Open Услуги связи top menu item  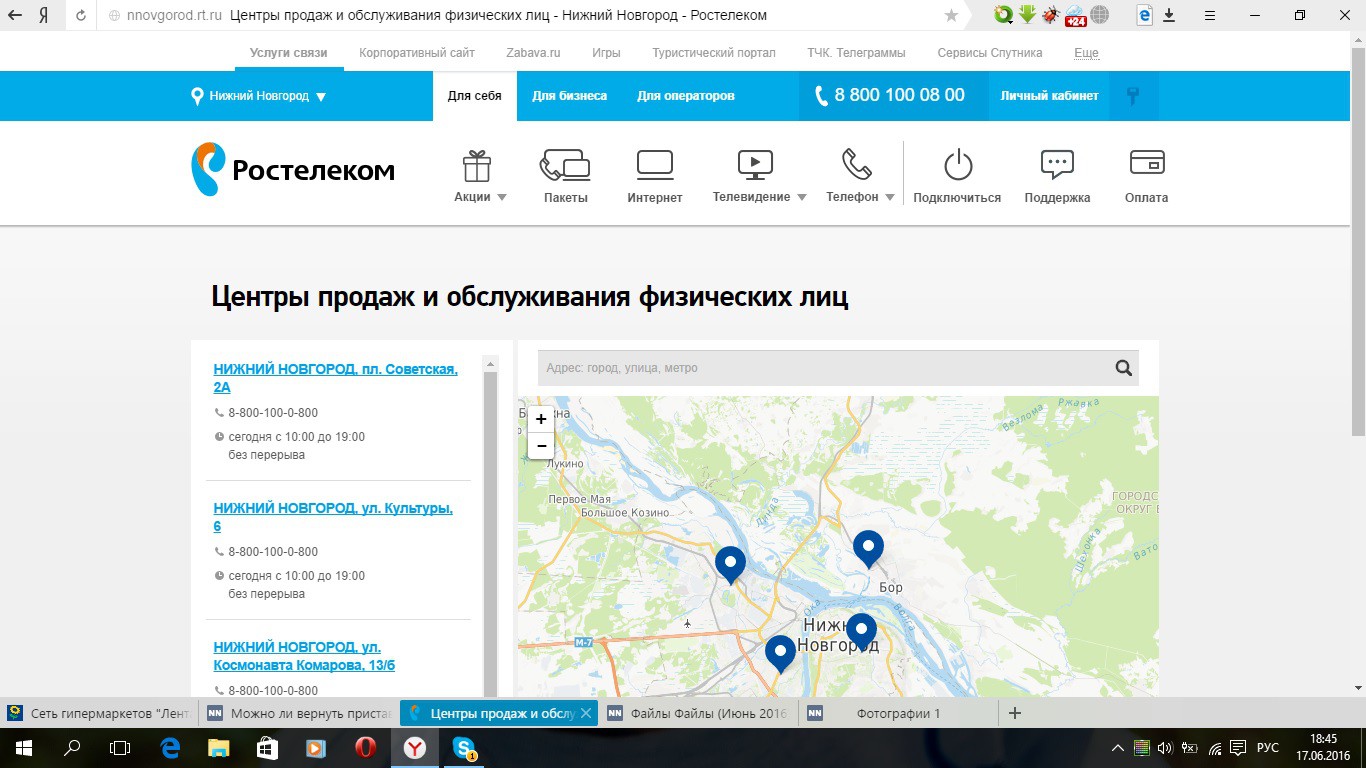289,53
